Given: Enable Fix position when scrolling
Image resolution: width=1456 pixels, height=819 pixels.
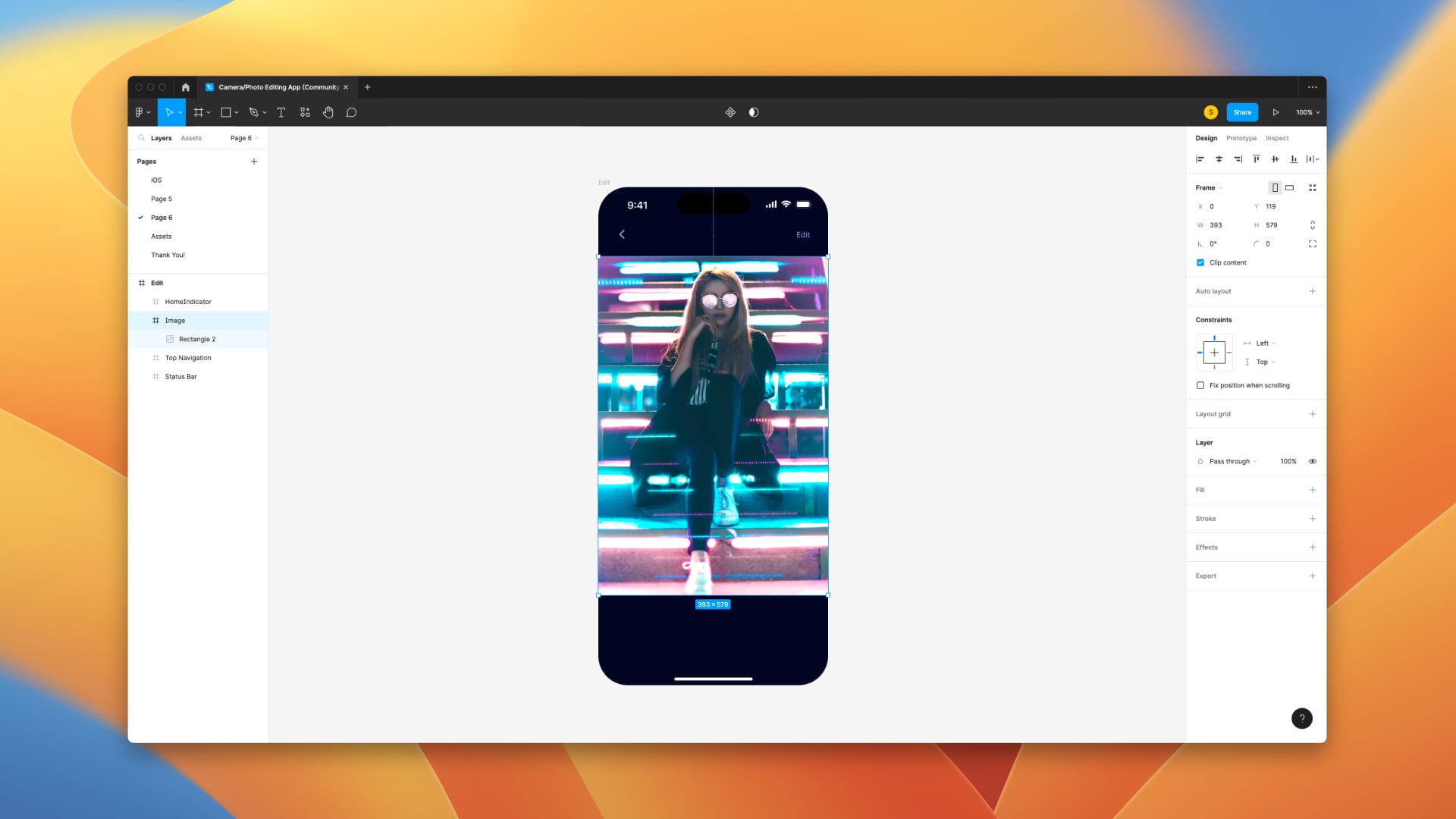Looking at the screenshot, I should click(x=1200, y=385).
